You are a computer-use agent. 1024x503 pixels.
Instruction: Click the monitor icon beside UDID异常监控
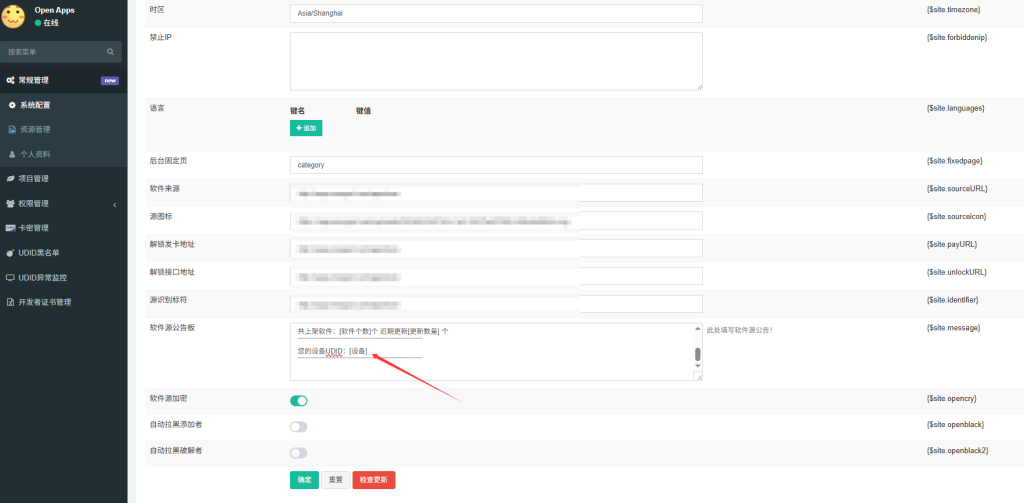[10, 278]
